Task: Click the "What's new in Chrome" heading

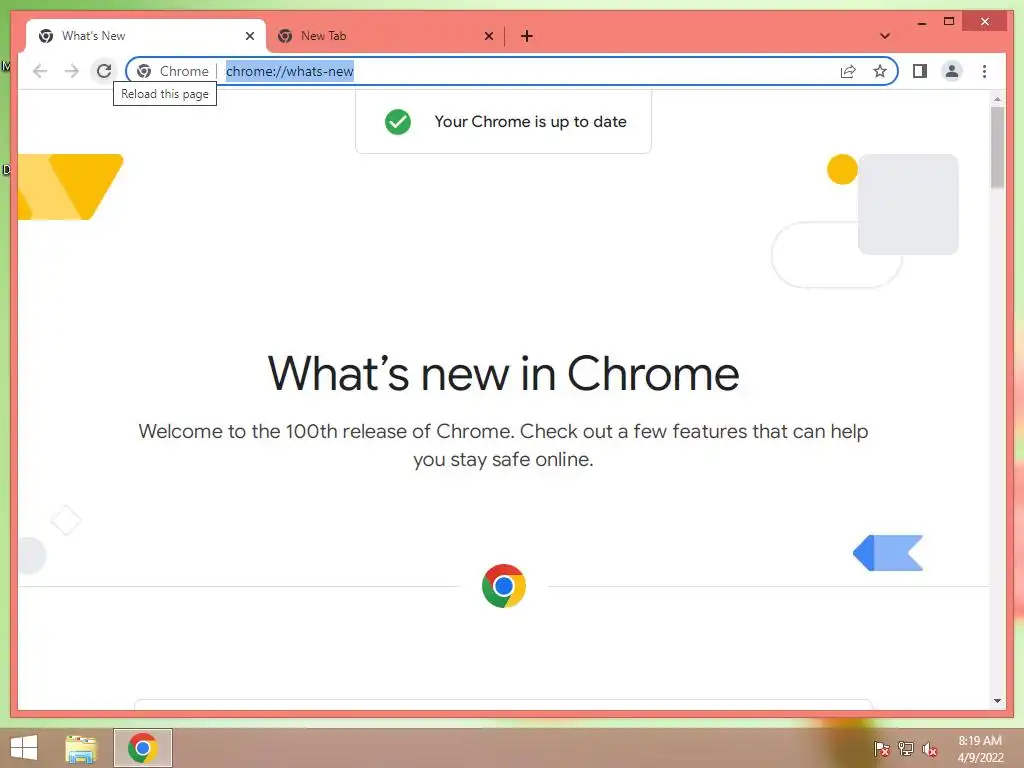Action: pos(504,374)
